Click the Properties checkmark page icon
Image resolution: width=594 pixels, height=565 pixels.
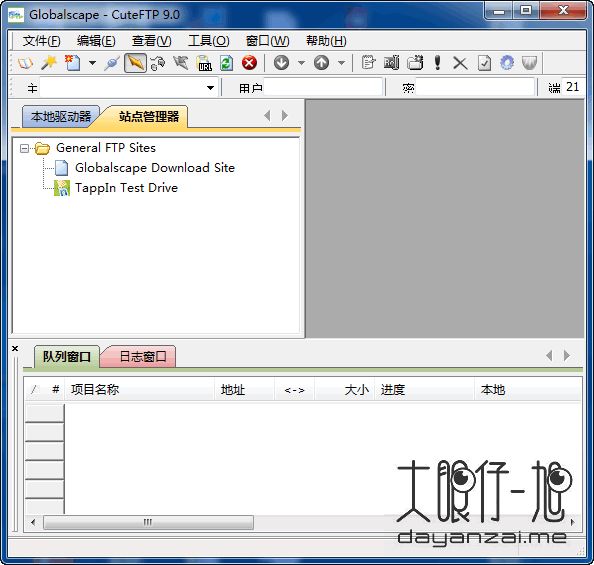point(484,63)
